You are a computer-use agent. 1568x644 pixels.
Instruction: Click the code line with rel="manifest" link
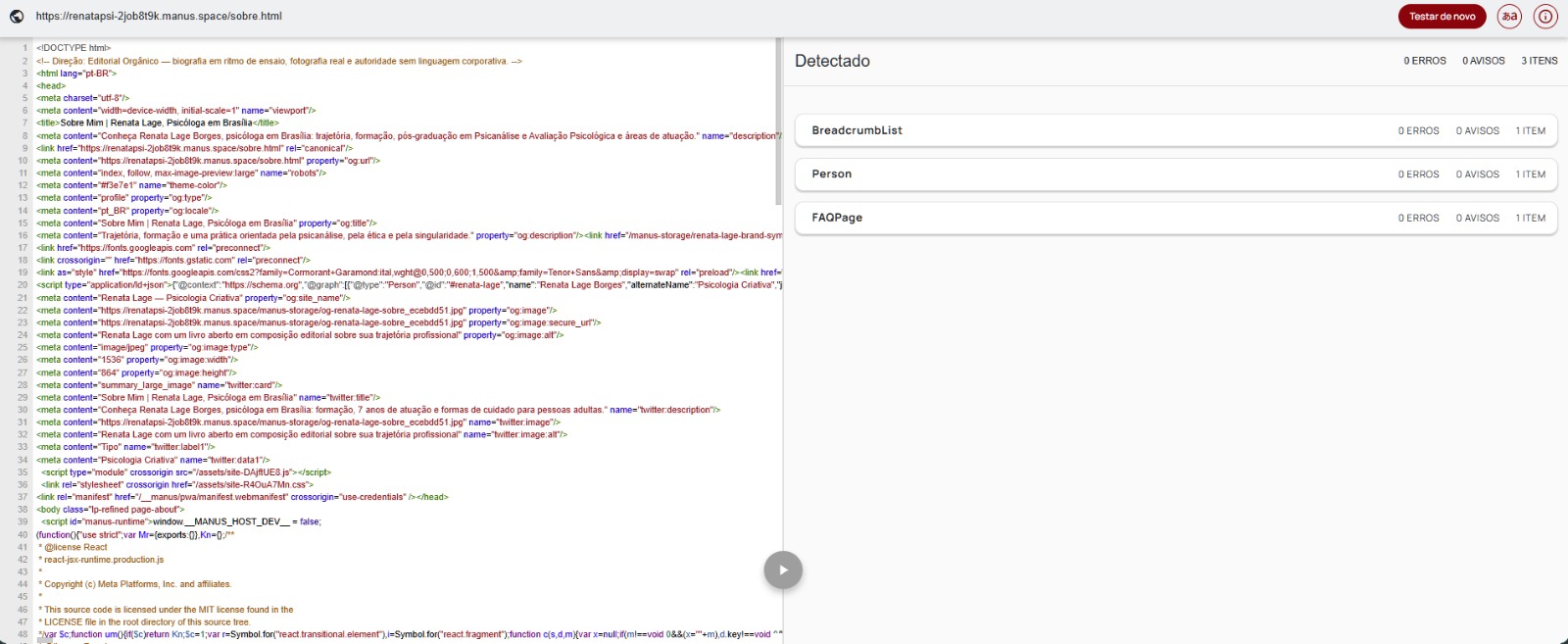242,497
